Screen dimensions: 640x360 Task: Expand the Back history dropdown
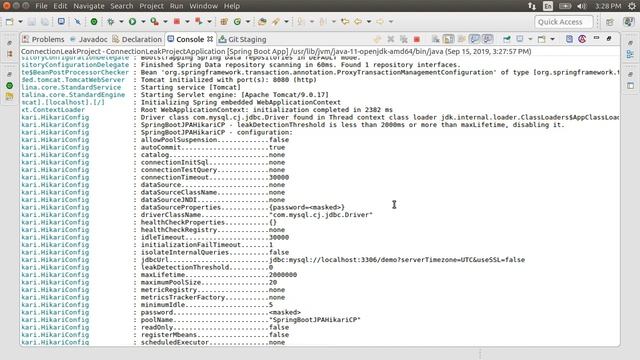tap(369, 22)
